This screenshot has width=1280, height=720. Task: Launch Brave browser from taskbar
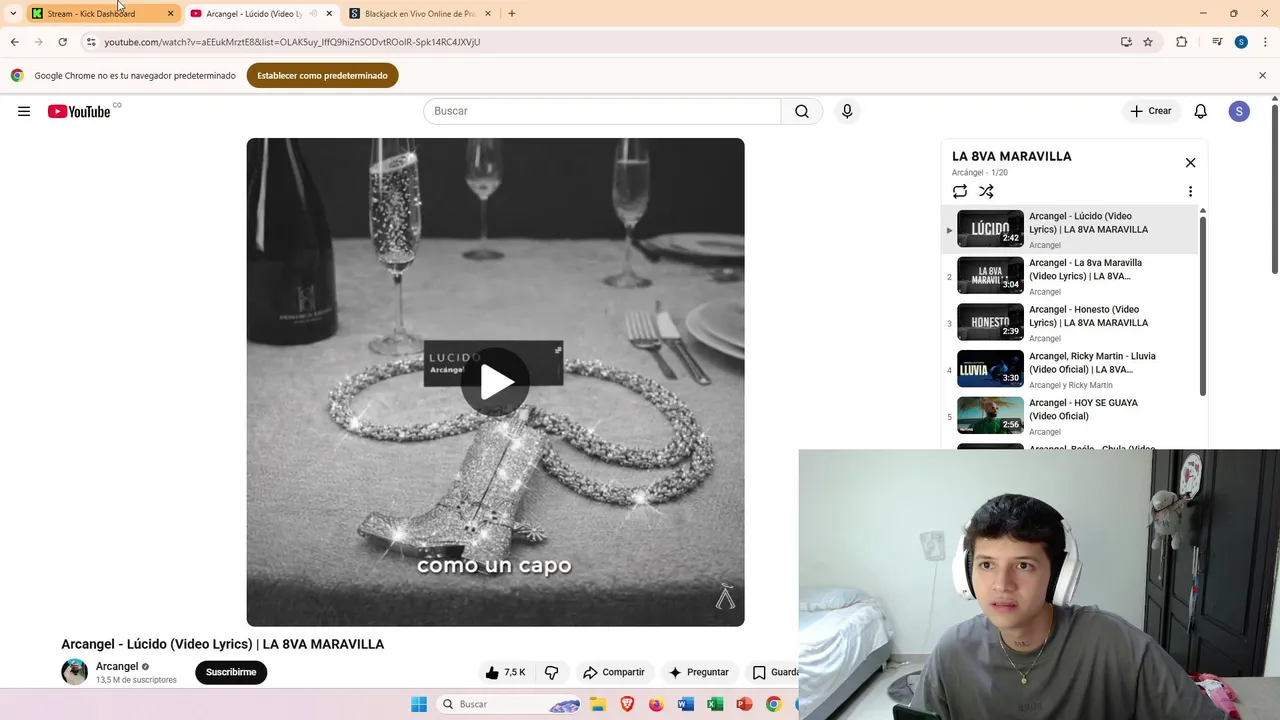click(627, 704)
